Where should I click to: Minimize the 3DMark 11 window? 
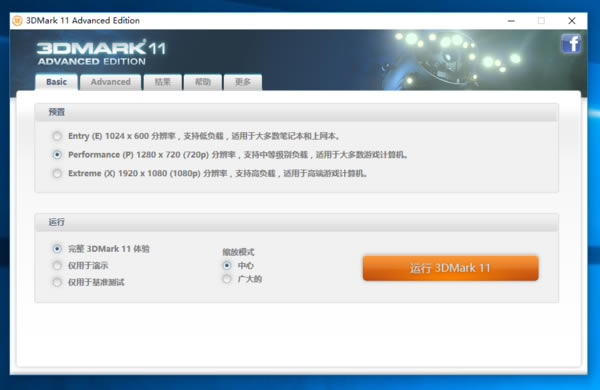[x=511, y=21]
